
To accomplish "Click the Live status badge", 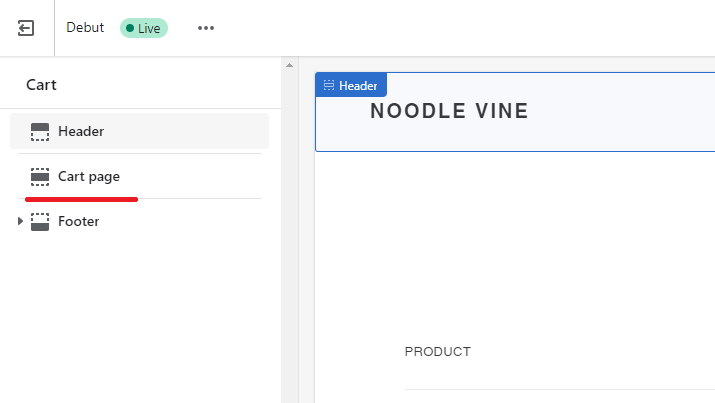I will (x=144, y=28).
